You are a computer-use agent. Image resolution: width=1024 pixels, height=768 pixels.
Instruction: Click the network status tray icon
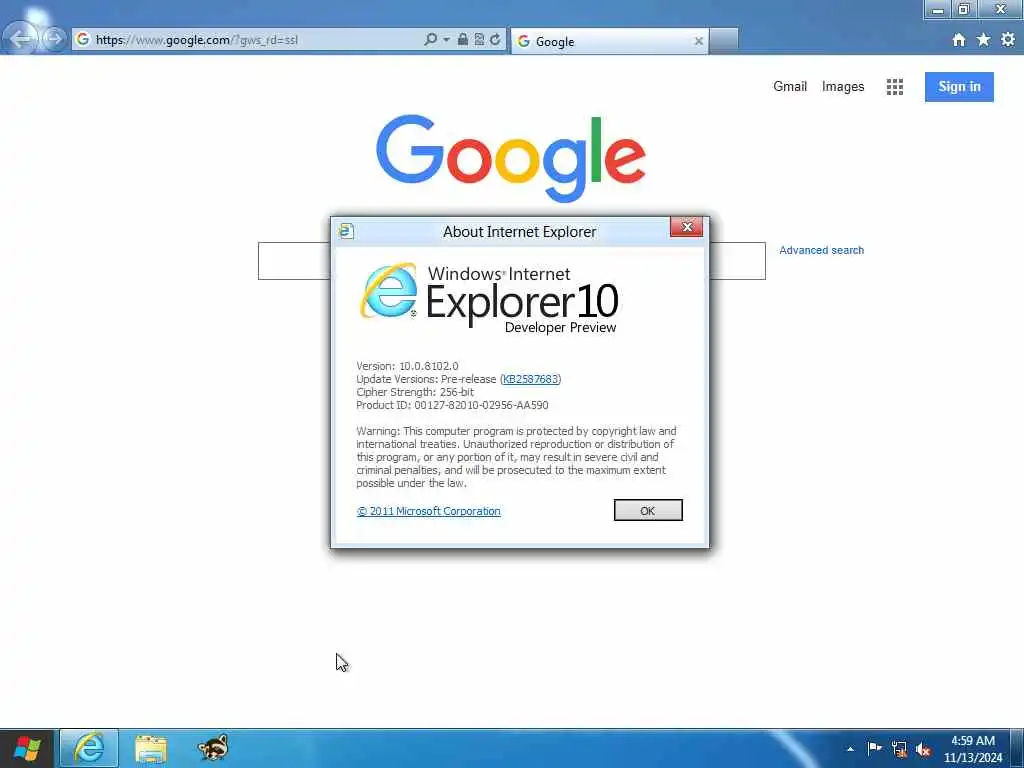click(x=899, y=749)
